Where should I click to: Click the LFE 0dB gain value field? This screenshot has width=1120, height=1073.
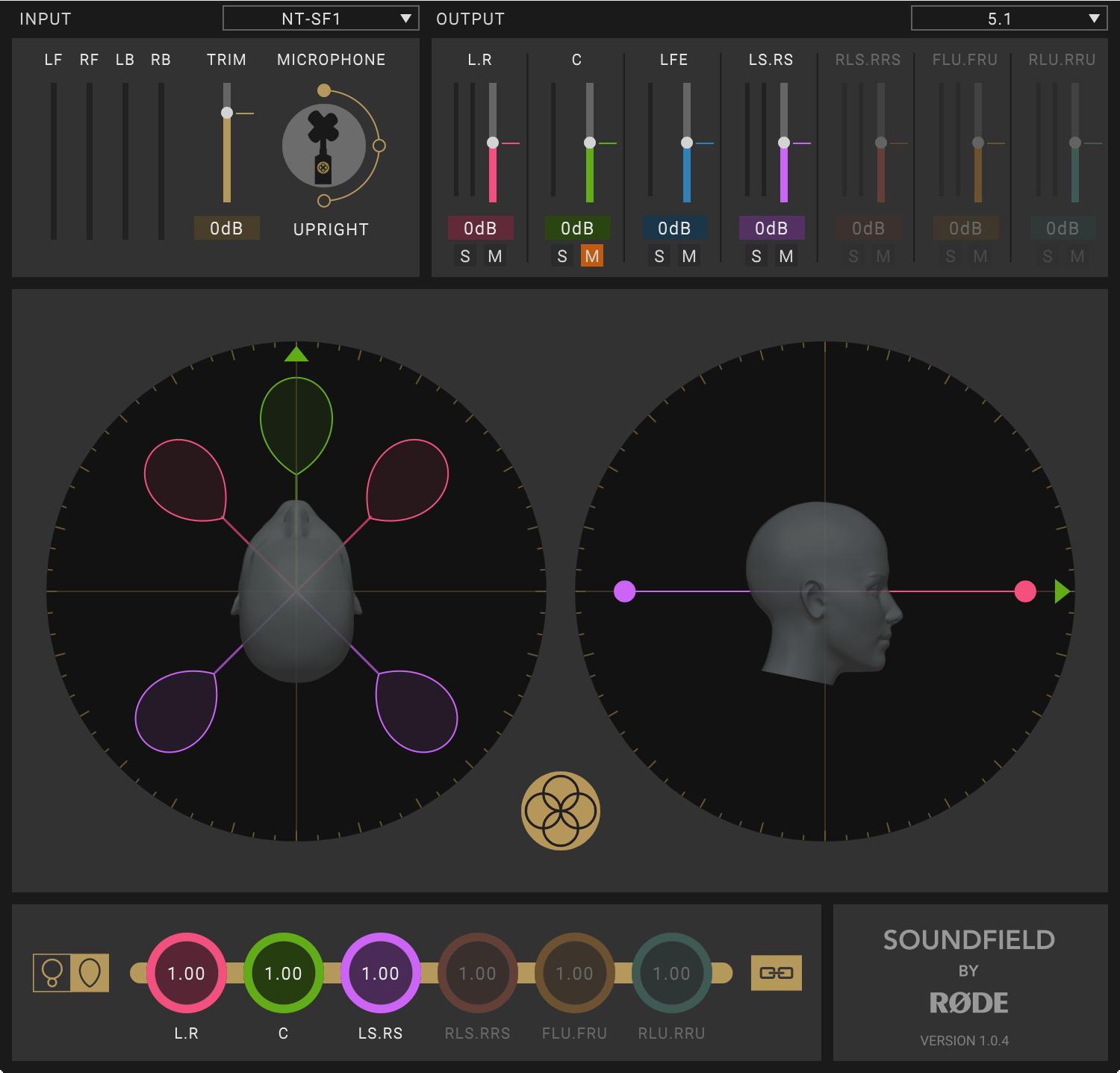674,228
